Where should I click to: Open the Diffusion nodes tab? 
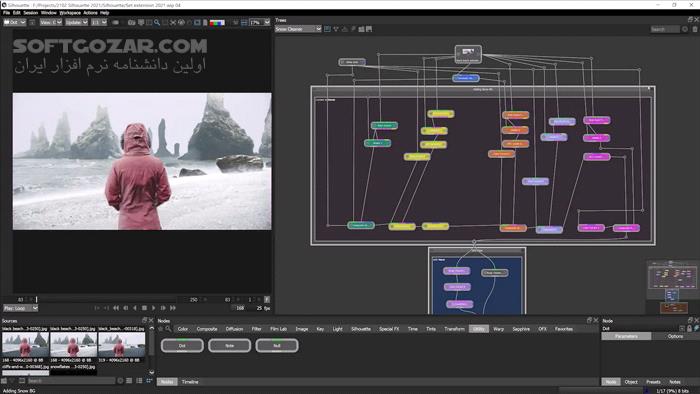point(234,329)
